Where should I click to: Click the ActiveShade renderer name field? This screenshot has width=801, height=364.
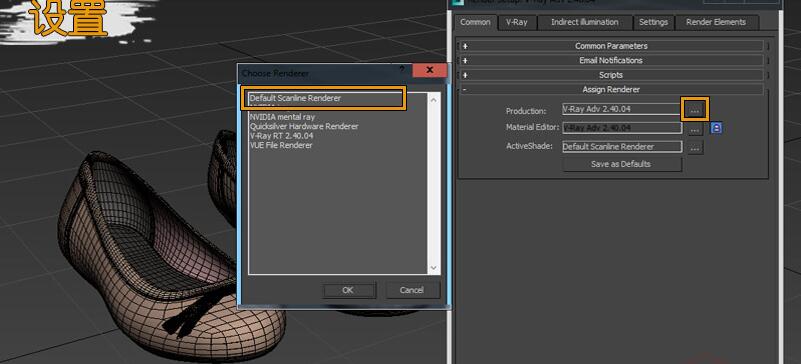click(622, 147)
